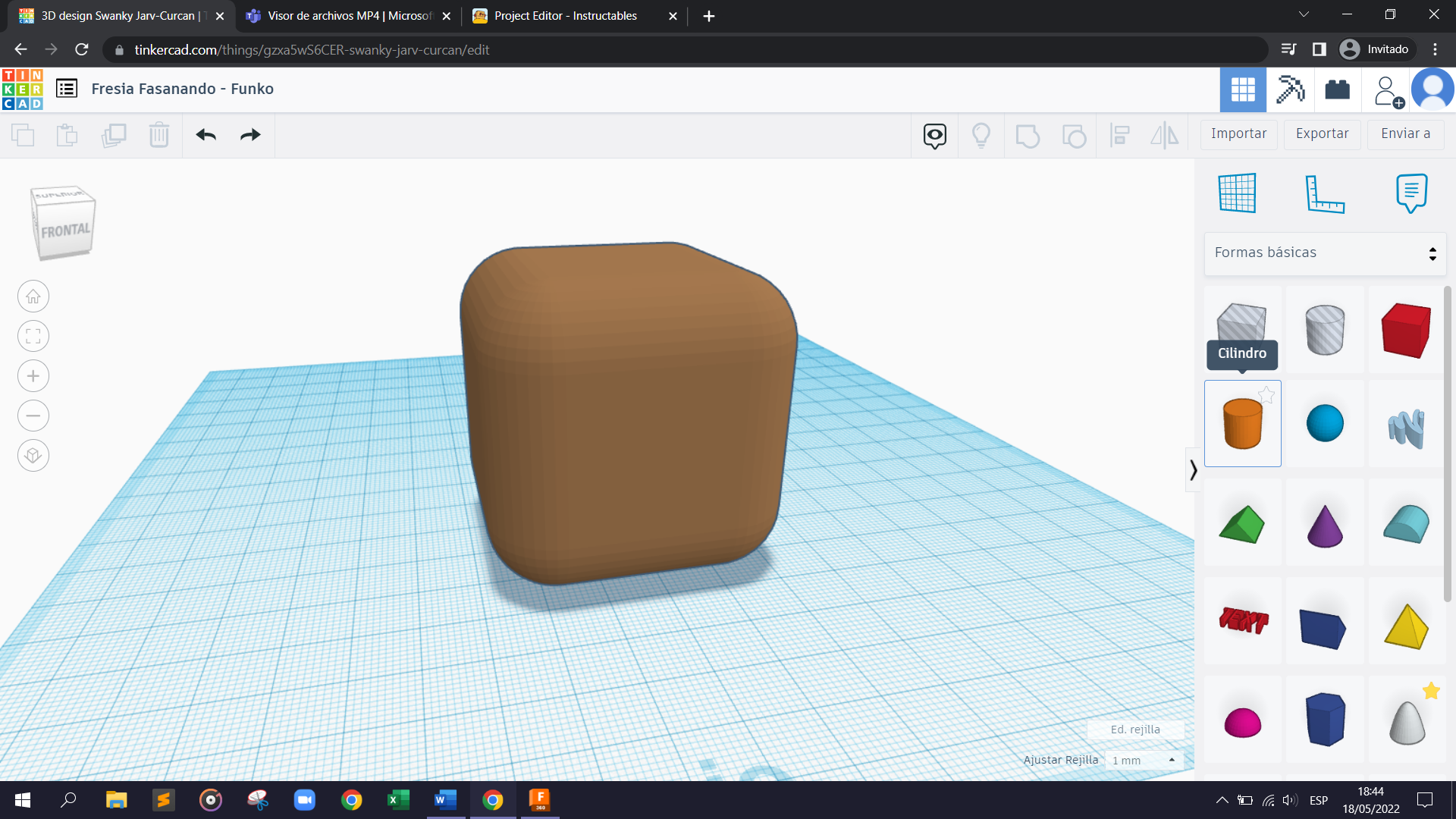Switch to the pickaxe bricks mode icon

pyautogui.click(x=1290, y=89)
